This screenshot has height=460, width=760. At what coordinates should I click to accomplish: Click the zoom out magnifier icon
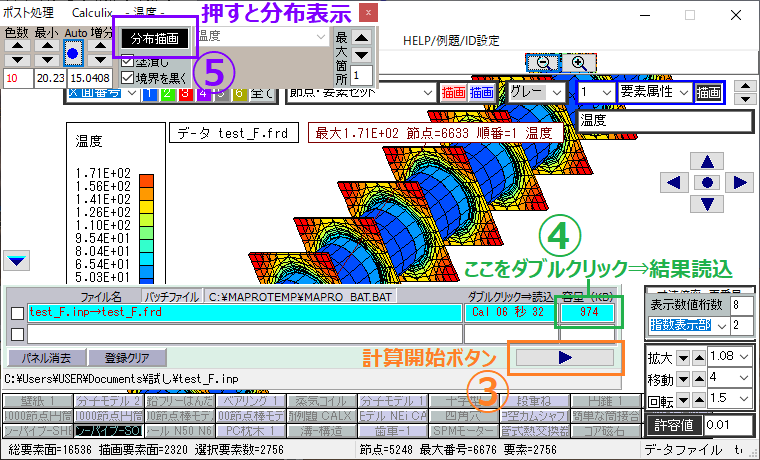tap(542, 62)
